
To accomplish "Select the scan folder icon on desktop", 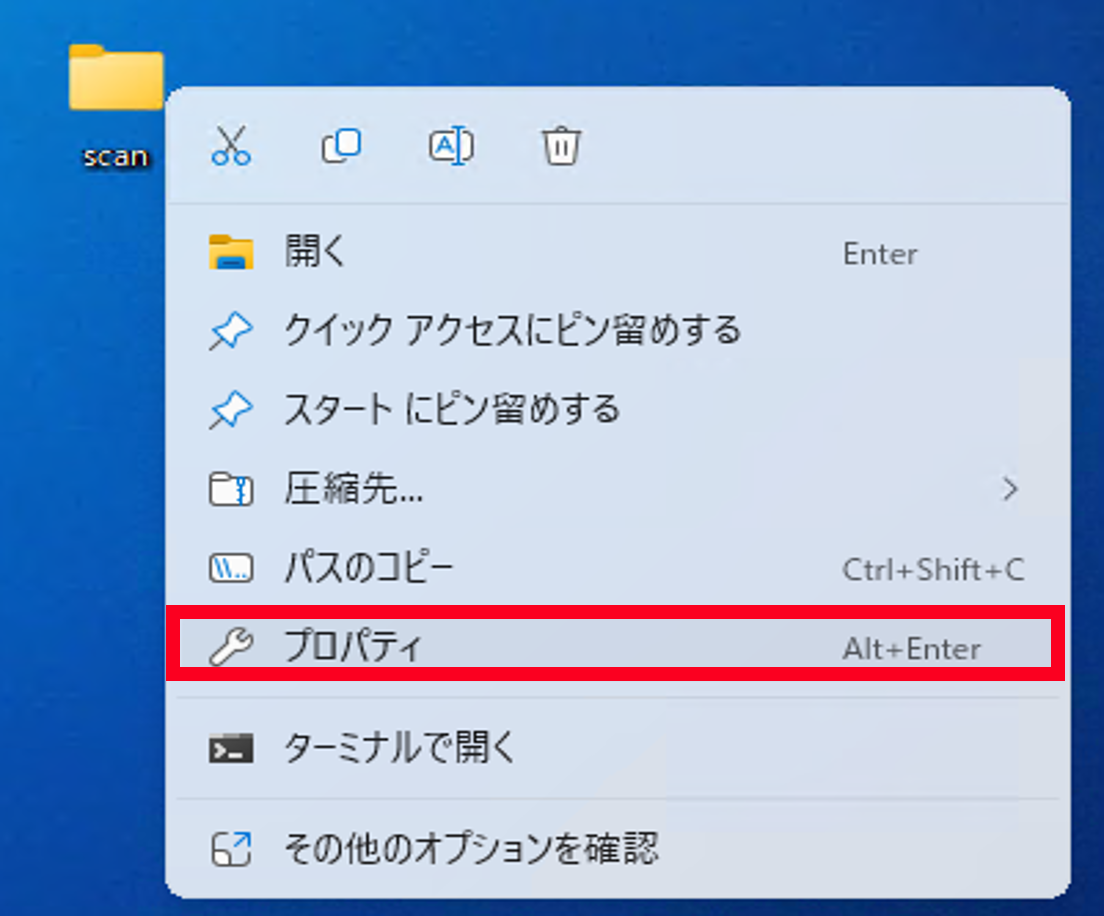I will (115, 78).
